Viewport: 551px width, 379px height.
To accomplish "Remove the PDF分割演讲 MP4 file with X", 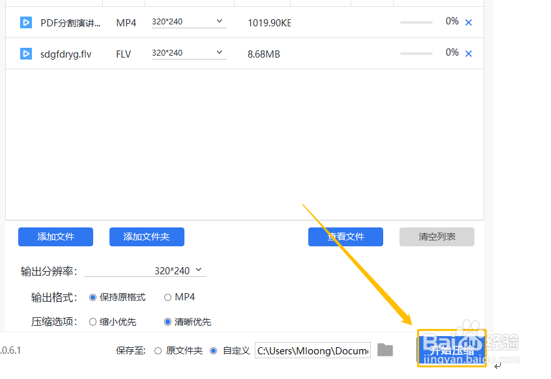I will (468, 22).
